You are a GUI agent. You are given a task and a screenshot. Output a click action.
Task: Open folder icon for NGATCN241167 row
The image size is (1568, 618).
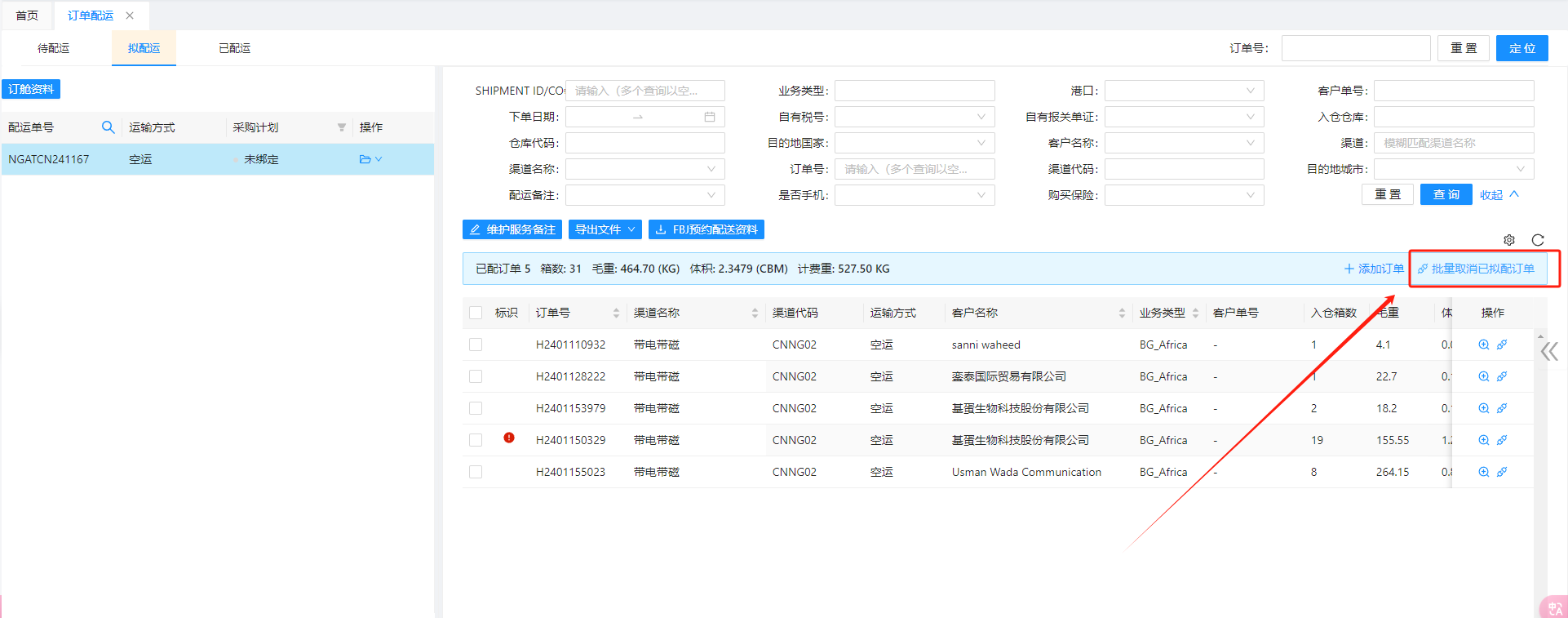[x=365, y=159]
